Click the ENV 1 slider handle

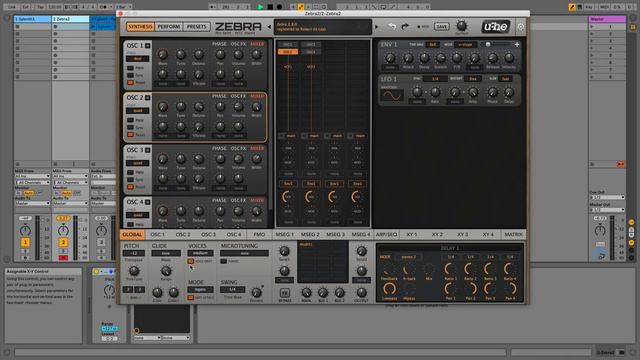(x=488, y=44)
